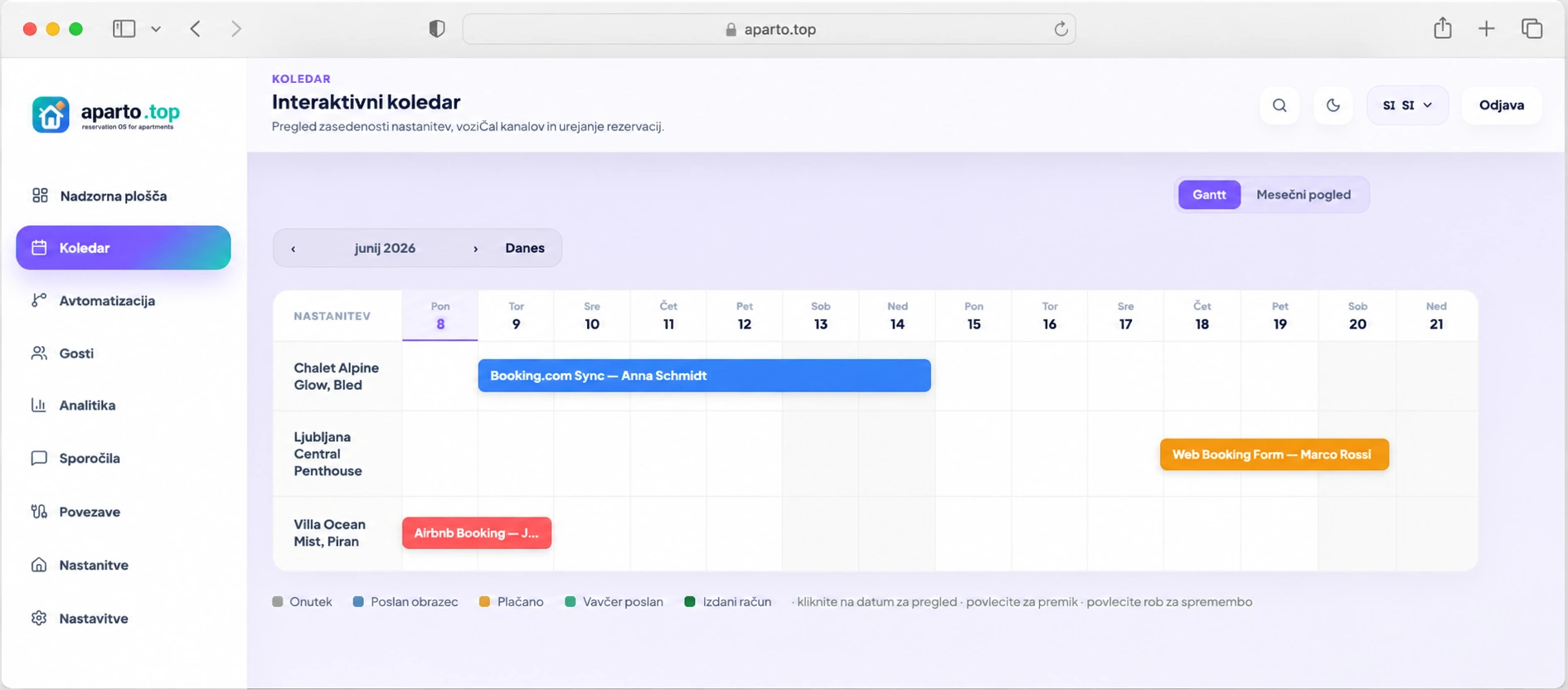Viewport: 1568px width, 690px height.
Task: Open Booking.com Sync Anna Schmidt reservation
Action: pos(704,376)
